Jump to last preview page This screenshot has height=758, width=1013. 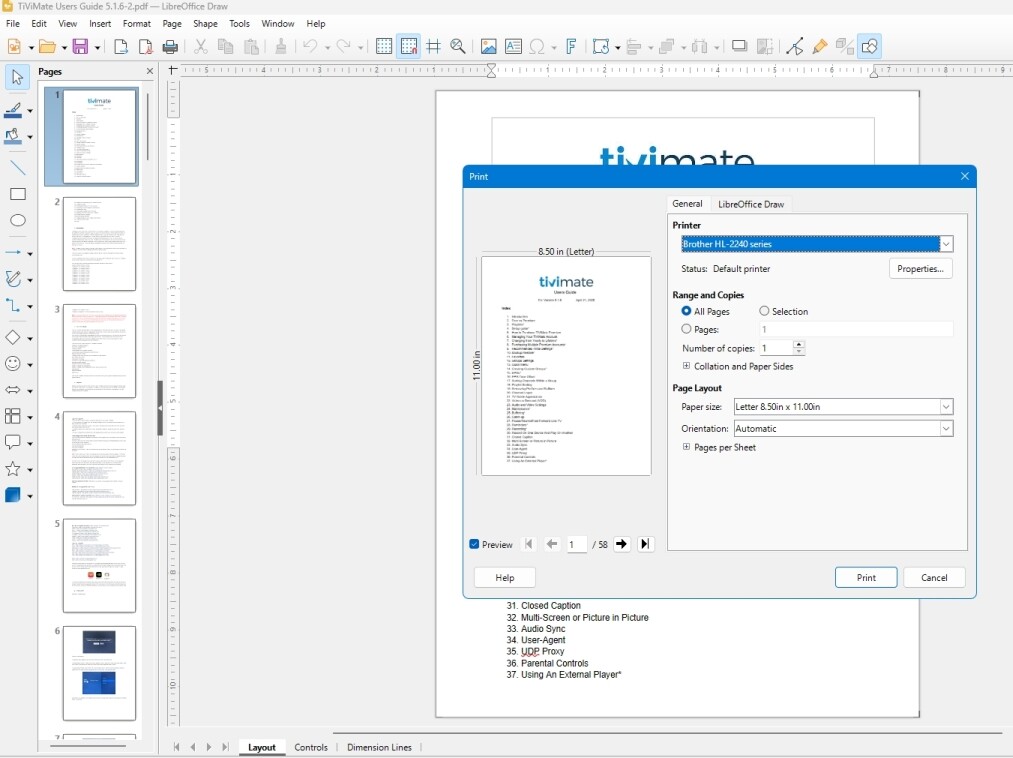pyautogui.click(x=645, y=544)
